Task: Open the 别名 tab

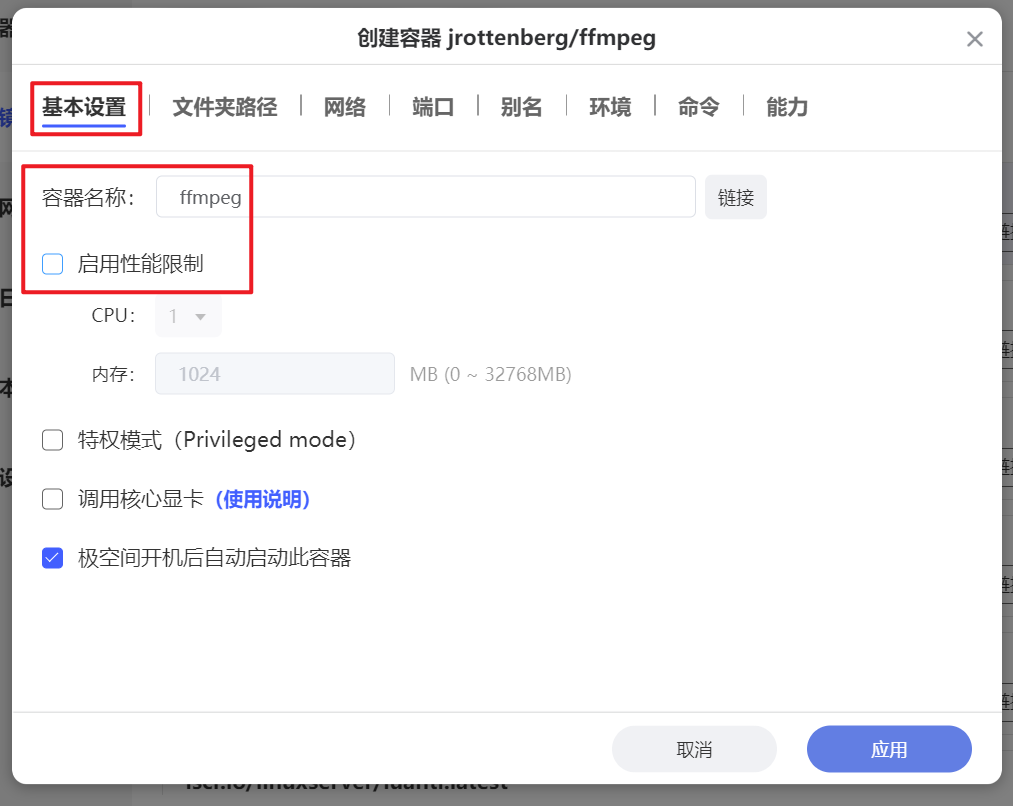Action: click(521, 107)
